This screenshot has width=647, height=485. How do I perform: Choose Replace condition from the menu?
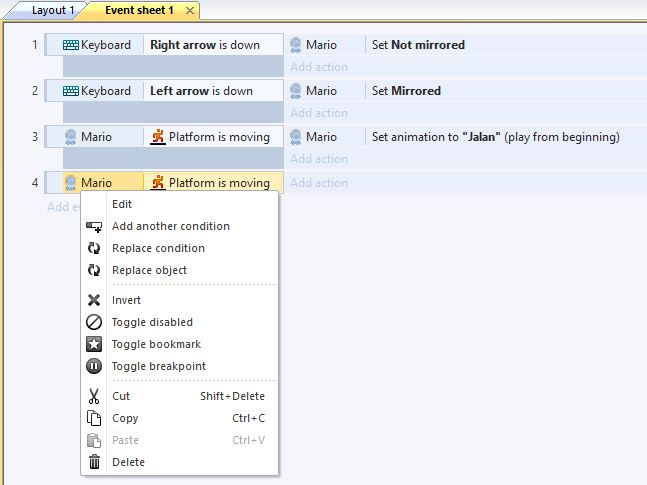158,248
